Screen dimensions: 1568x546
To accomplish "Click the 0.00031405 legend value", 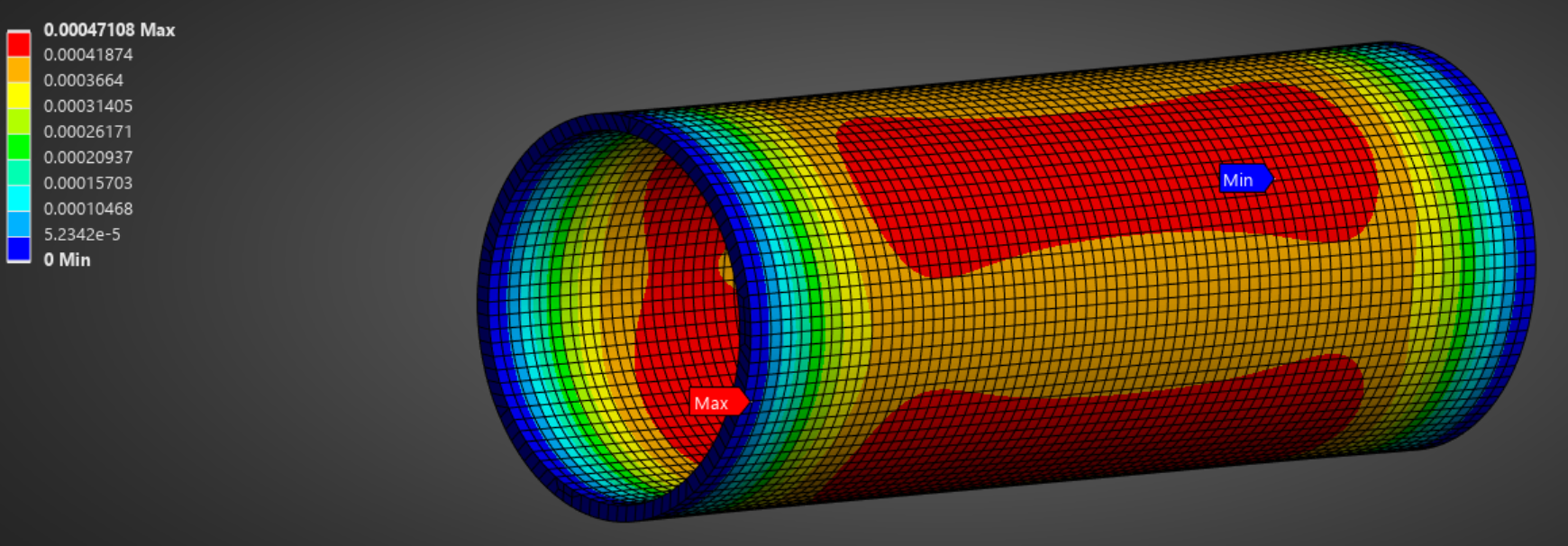I will [88, 106].
